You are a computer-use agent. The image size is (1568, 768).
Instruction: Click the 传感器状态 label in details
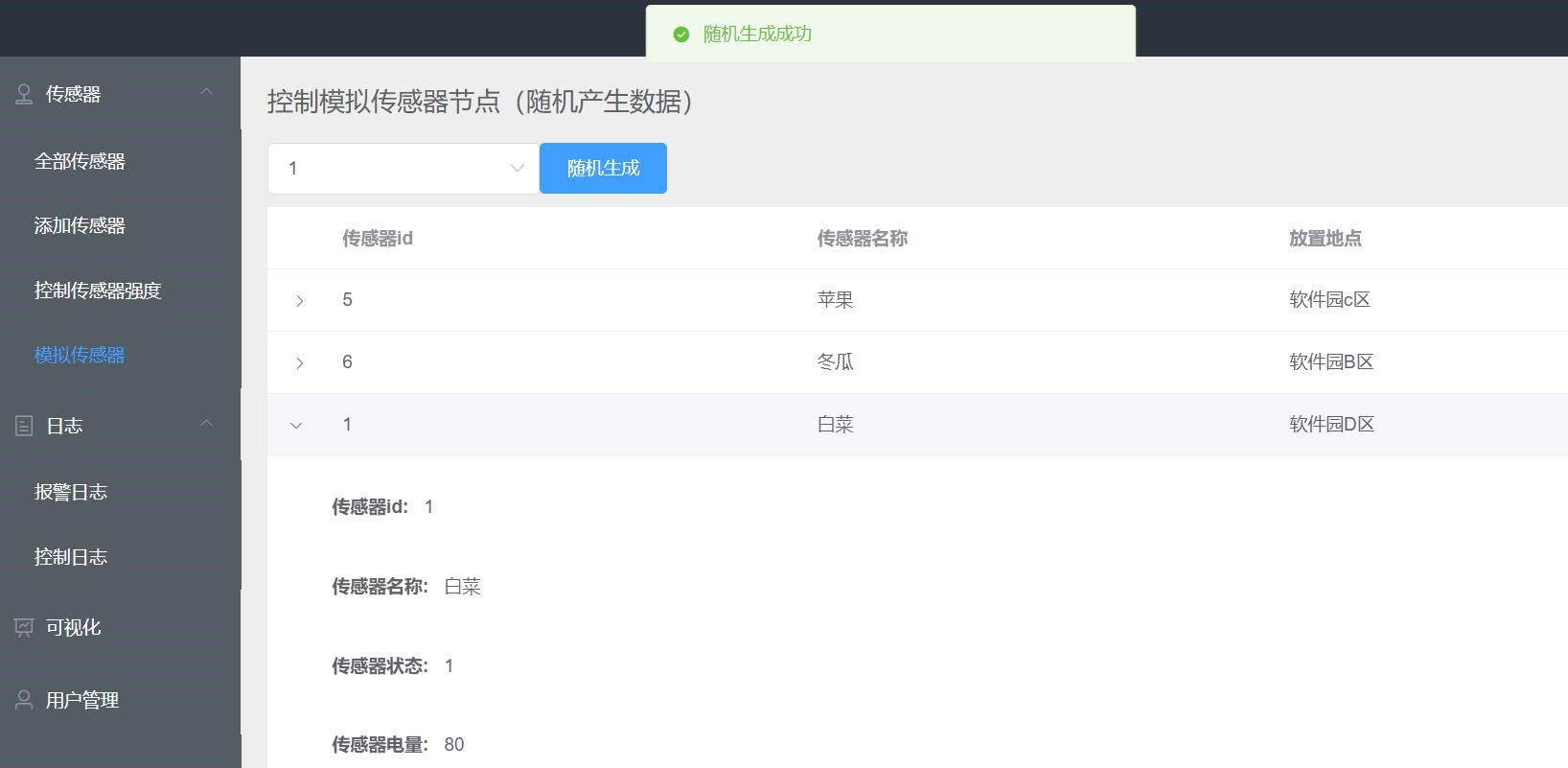(380, 665)
